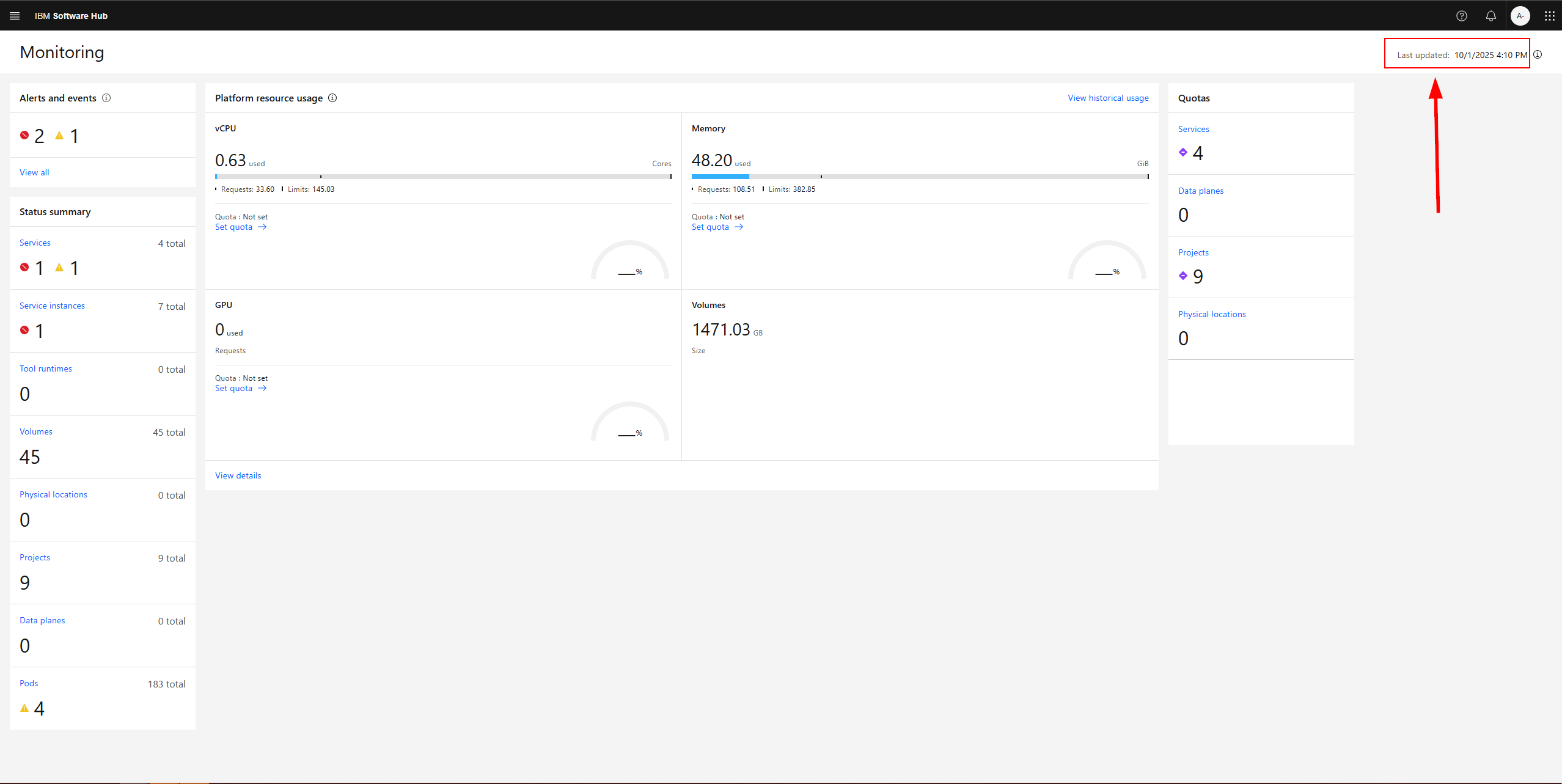Click Set quota link under Memory
This screenshot has width=1562, height=784.
click(x=710, y=227)
